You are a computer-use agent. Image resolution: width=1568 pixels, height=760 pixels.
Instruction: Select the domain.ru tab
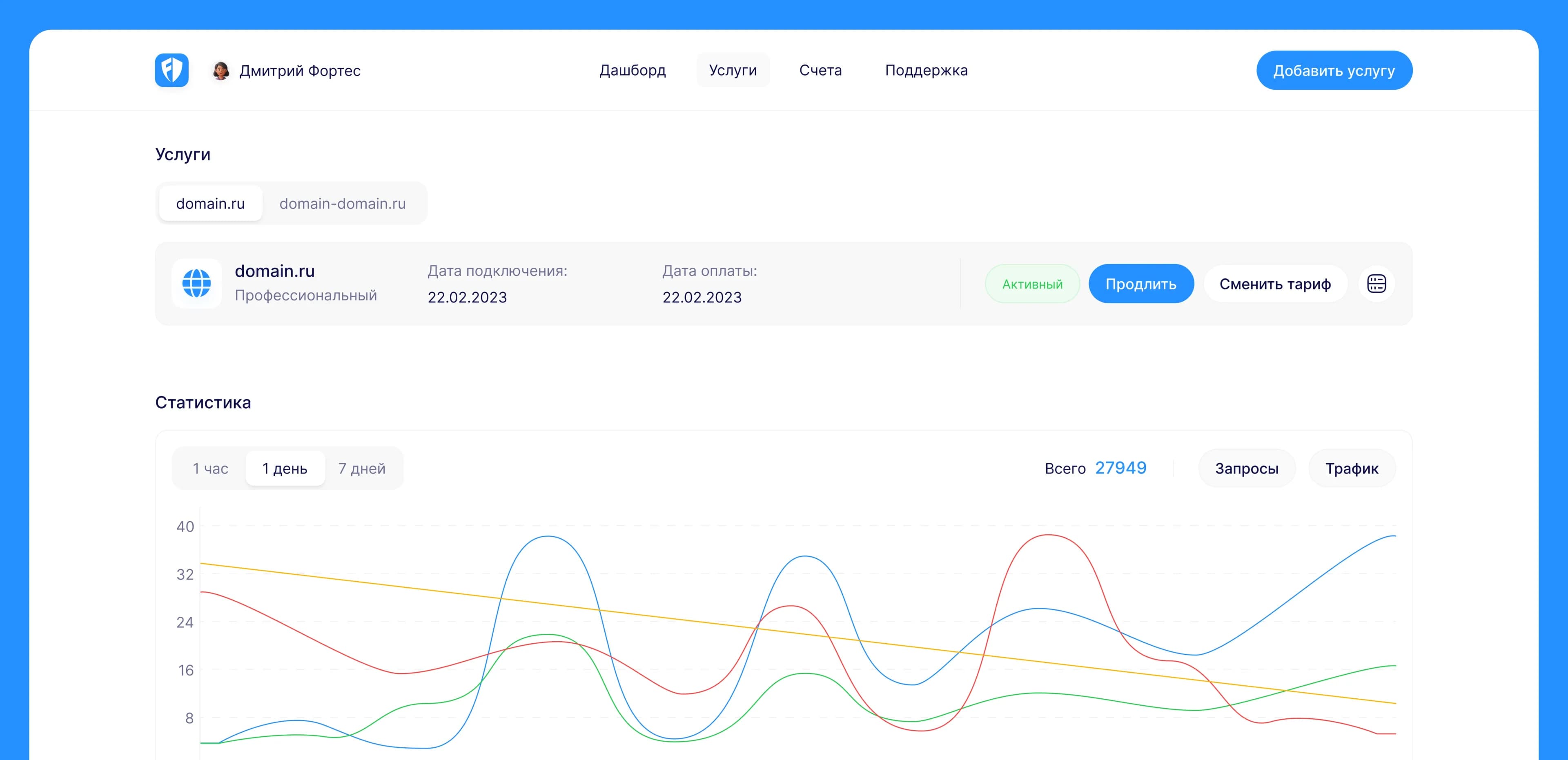[x=210, y=203]
